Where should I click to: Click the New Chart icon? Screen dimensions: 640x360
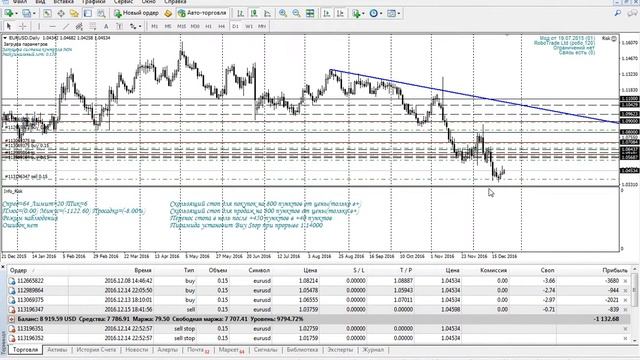8,13
